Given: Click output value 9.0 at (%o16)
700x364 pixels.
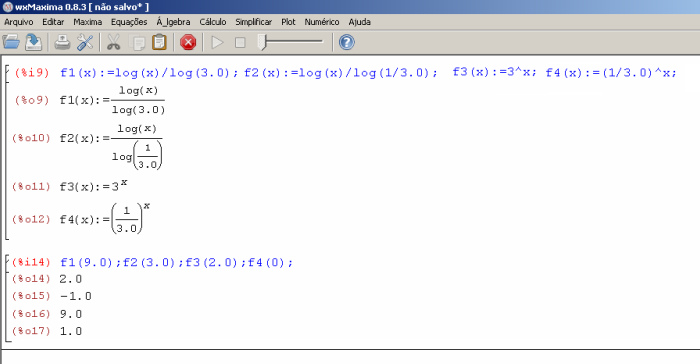Looking at the screenshot, I should click(71, 314).
